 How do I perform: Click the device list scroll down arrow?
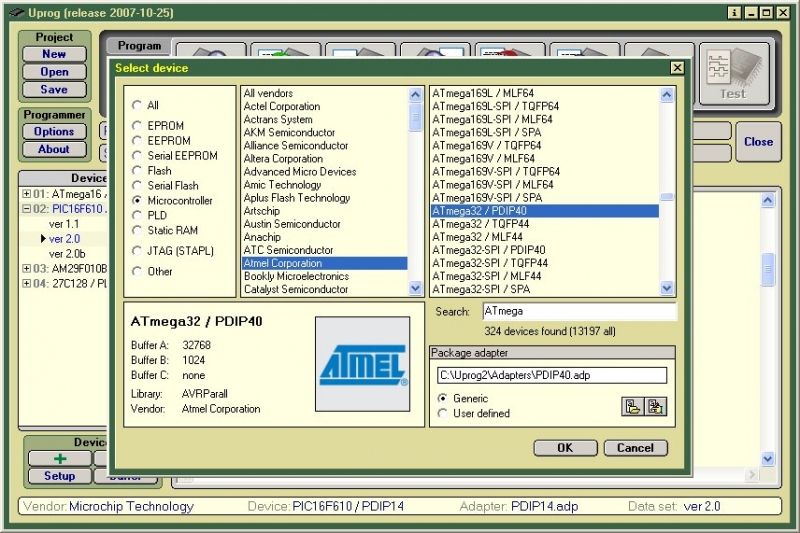(666, 288)
